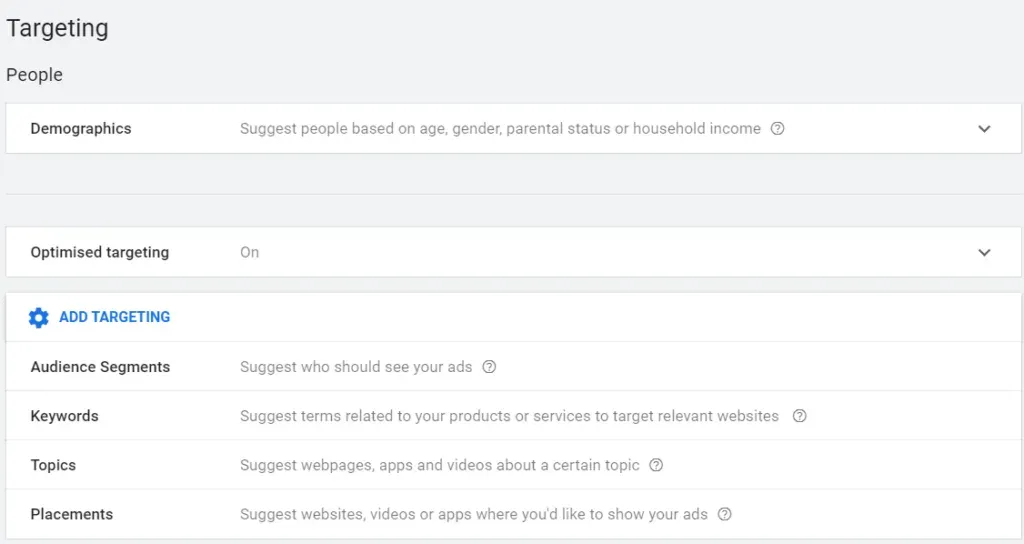Screen dimensions: 1024x544
Task: Select the Topics targeting row
Action: [513, 464]
